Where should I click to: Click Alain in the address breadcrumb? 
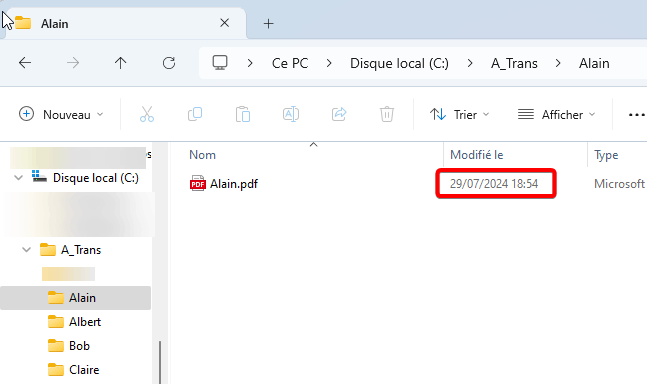pyautogui.click(x=594, y=63)
